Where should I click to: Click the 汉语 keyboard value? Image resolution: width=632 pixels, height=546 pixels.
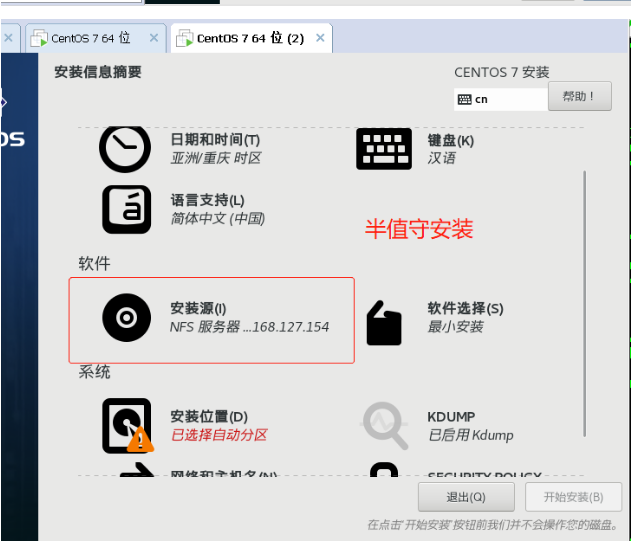point(441,158)
